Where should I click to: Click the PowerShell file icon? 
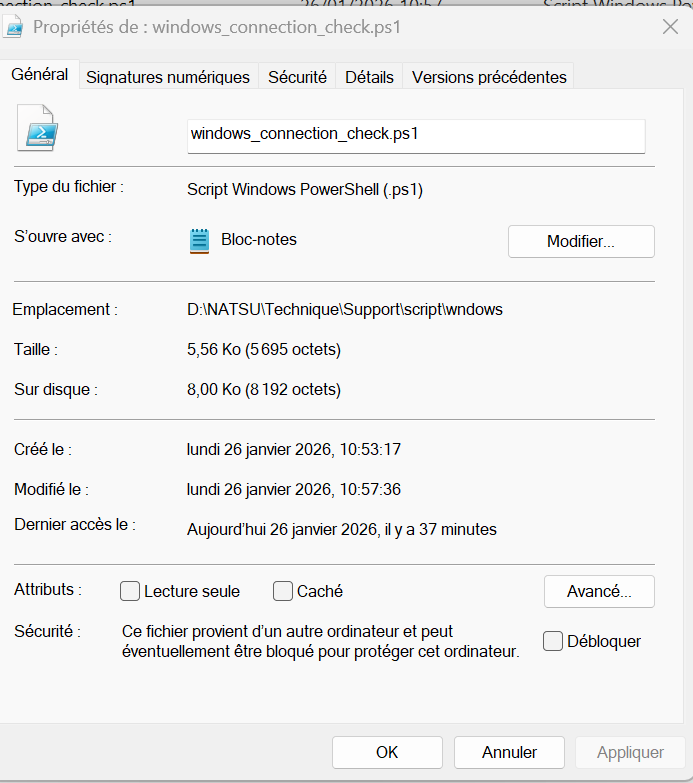click(38, 129)
